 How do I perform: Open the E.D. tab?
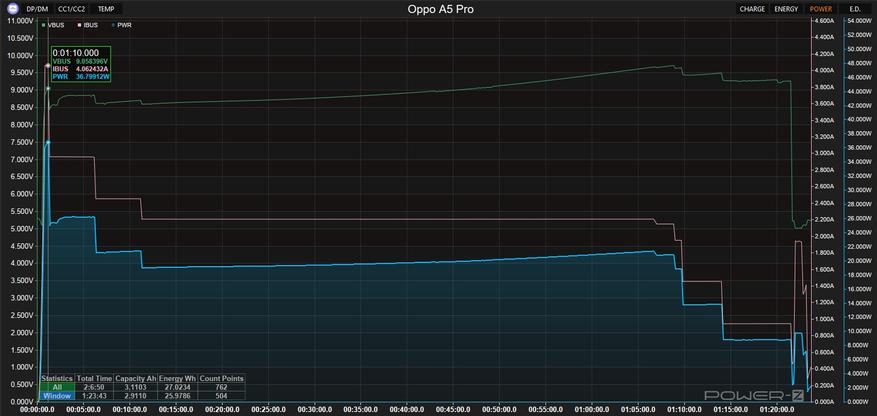tap(855, 9)
